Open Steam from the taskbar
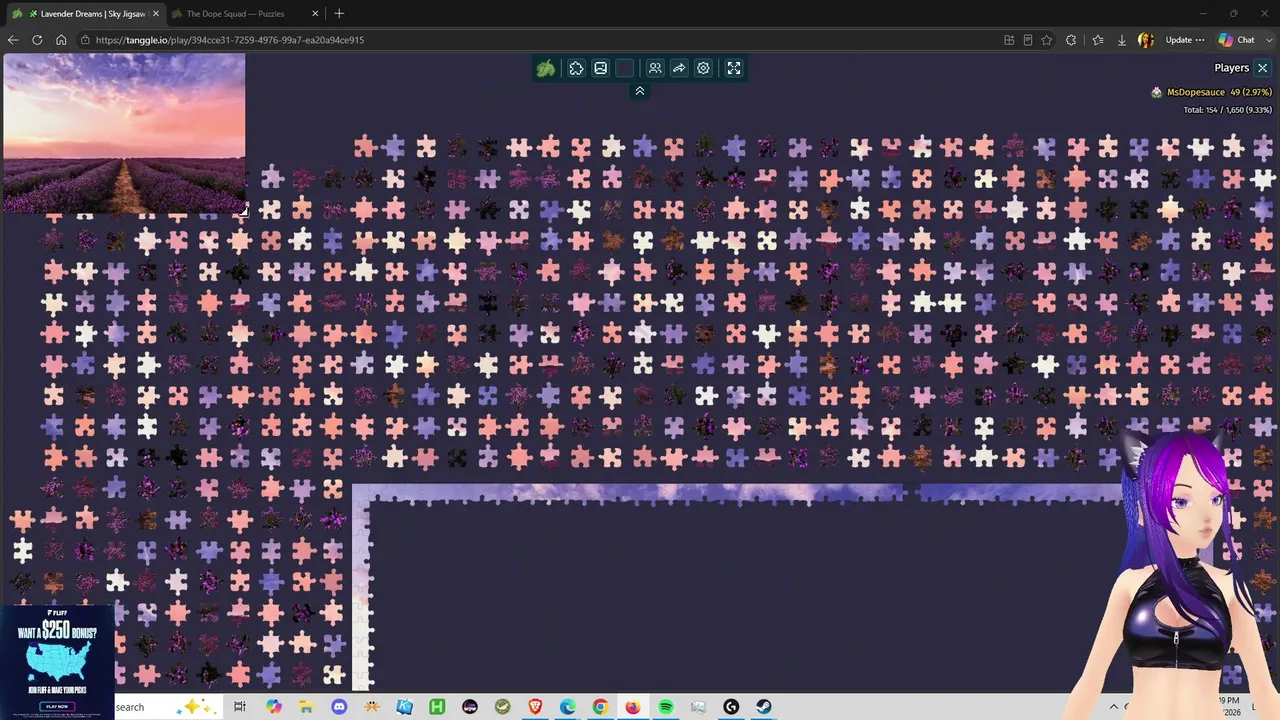 point(764,707)
